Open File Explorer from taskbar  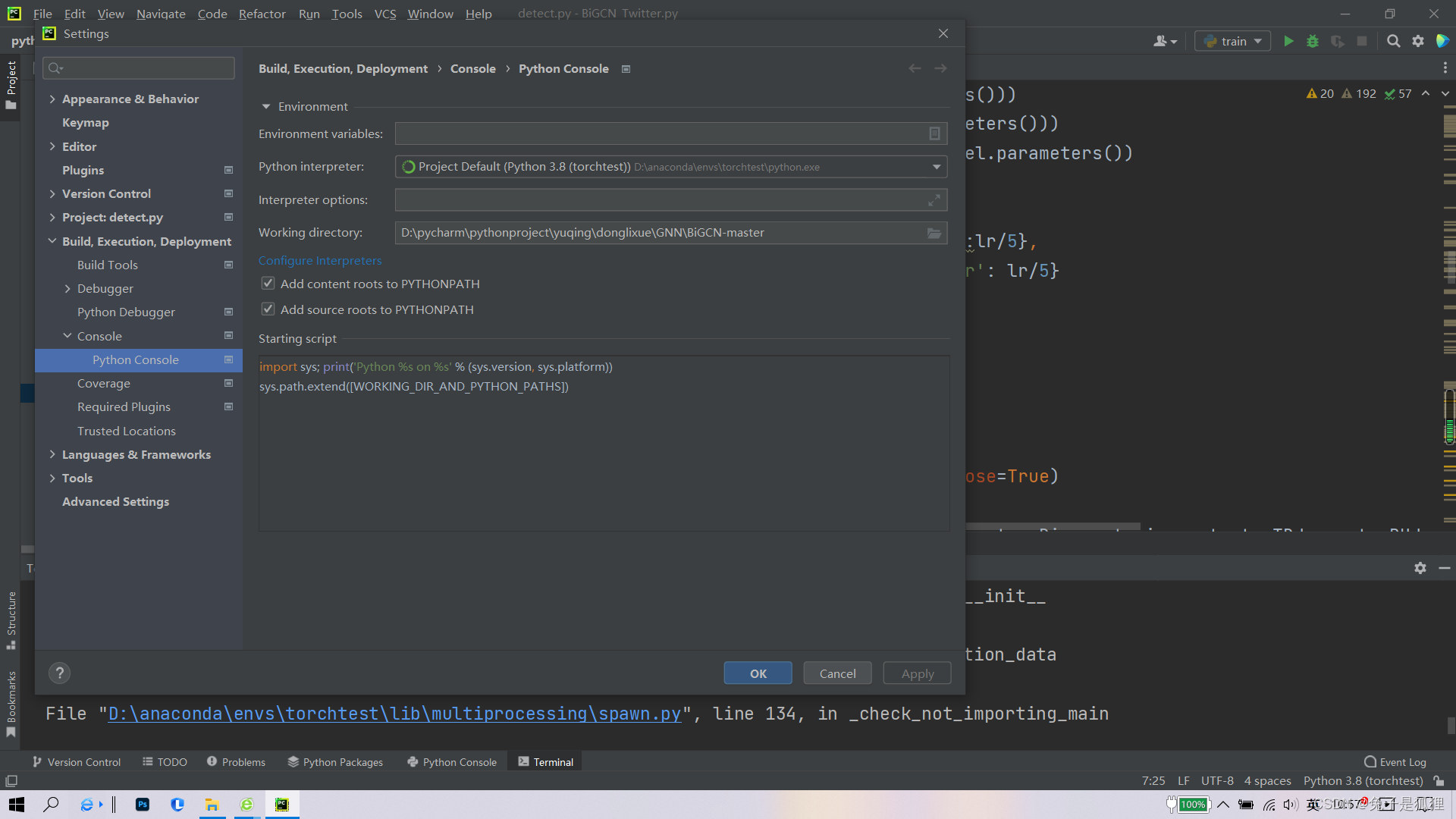pyautogui.click(x=212, y=805)
